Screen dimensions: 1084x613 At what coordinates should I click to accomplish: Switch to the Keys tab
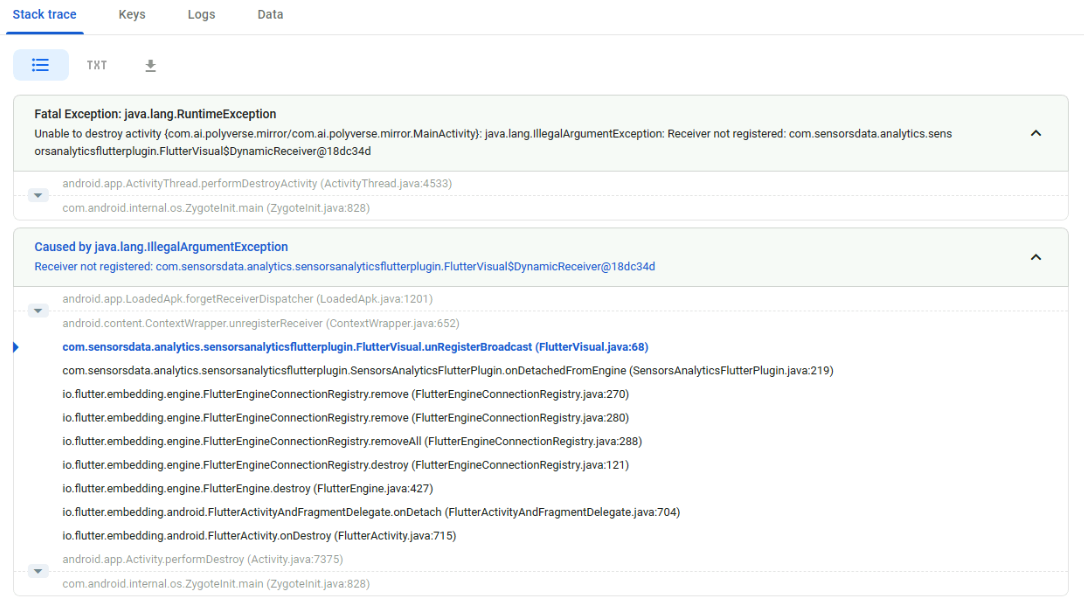[131, 15]
